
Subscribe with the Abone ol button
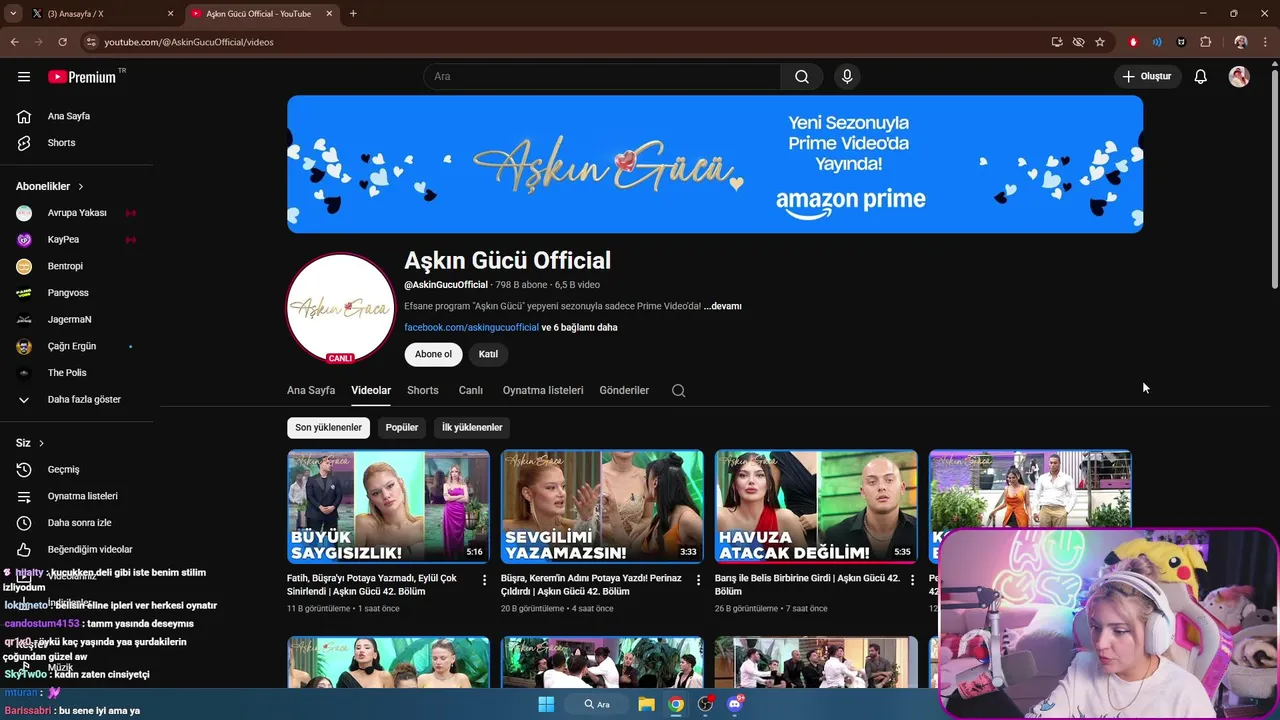(x=433, y=354)
